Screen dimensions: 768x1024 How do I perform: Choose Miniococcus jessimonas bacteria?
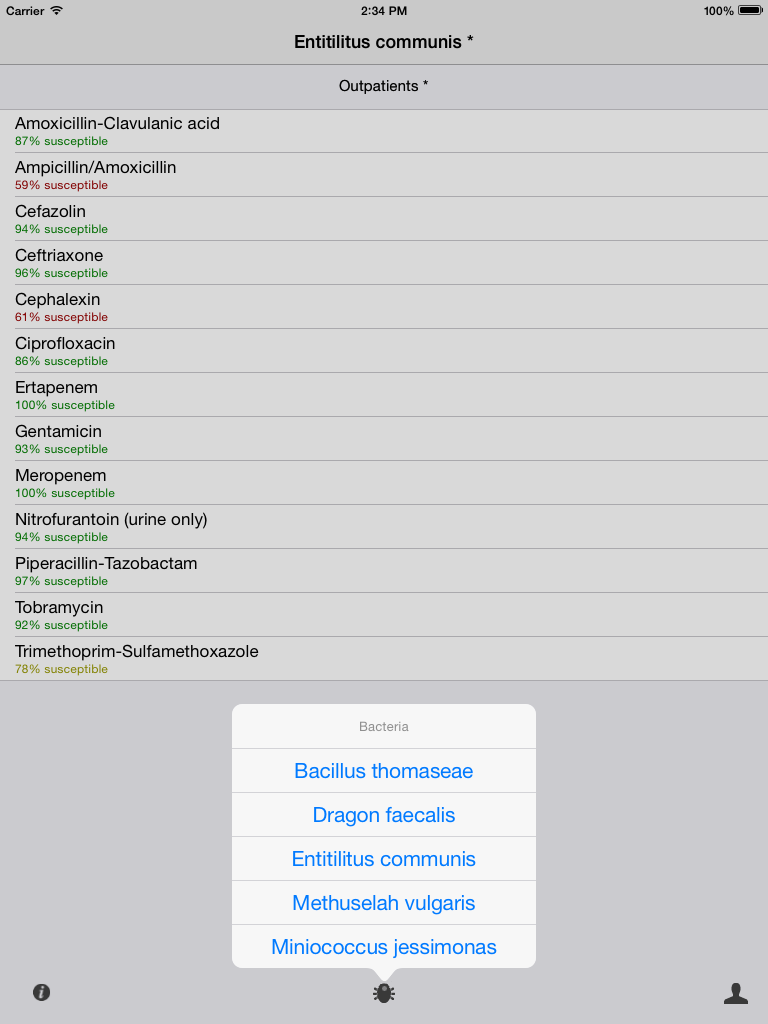[384, 946]
